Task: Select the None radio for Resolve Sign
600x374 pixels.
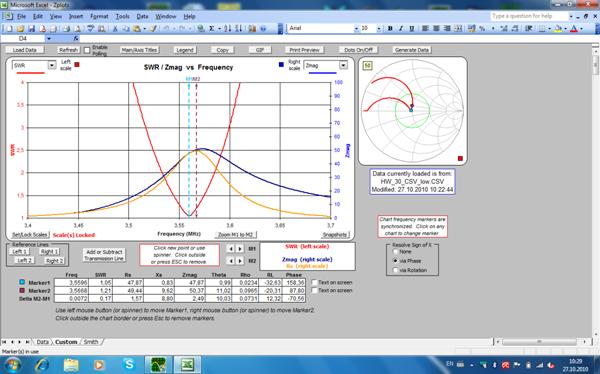Action: point(396,252)
